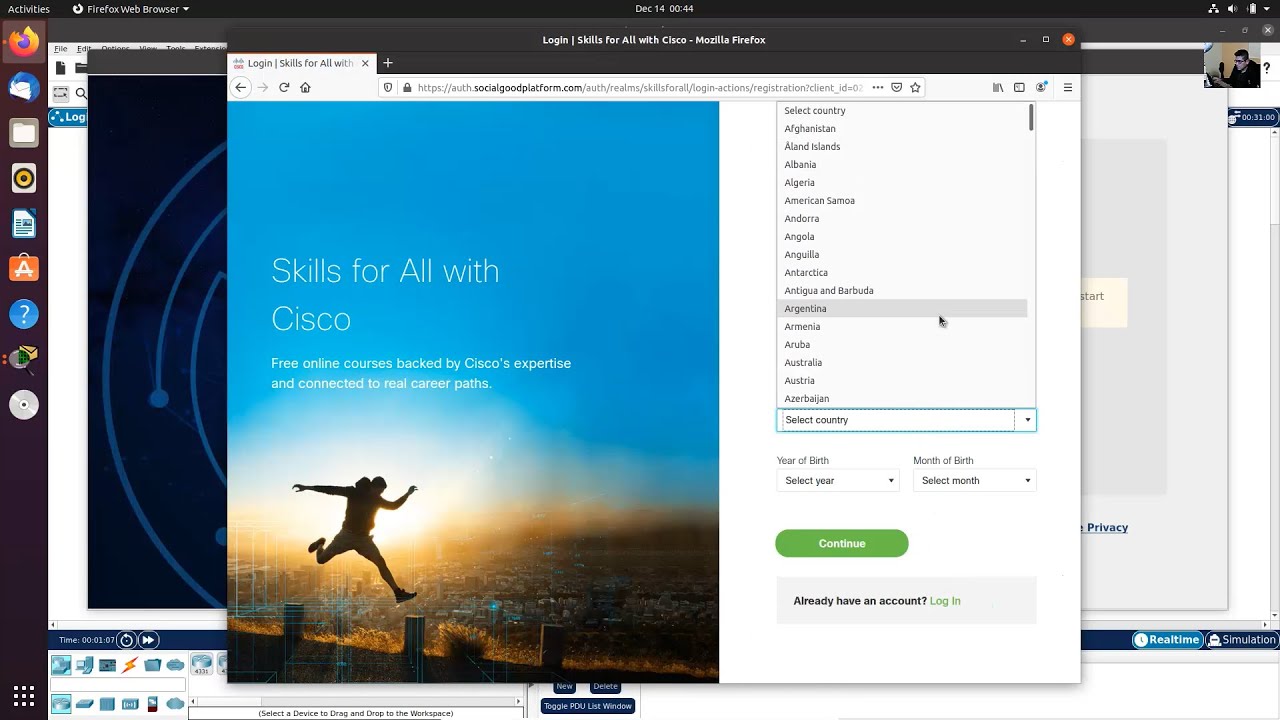Follow the Log In link
The width and height of the screenshot is (1280, 720).
(x=945, y=601)
